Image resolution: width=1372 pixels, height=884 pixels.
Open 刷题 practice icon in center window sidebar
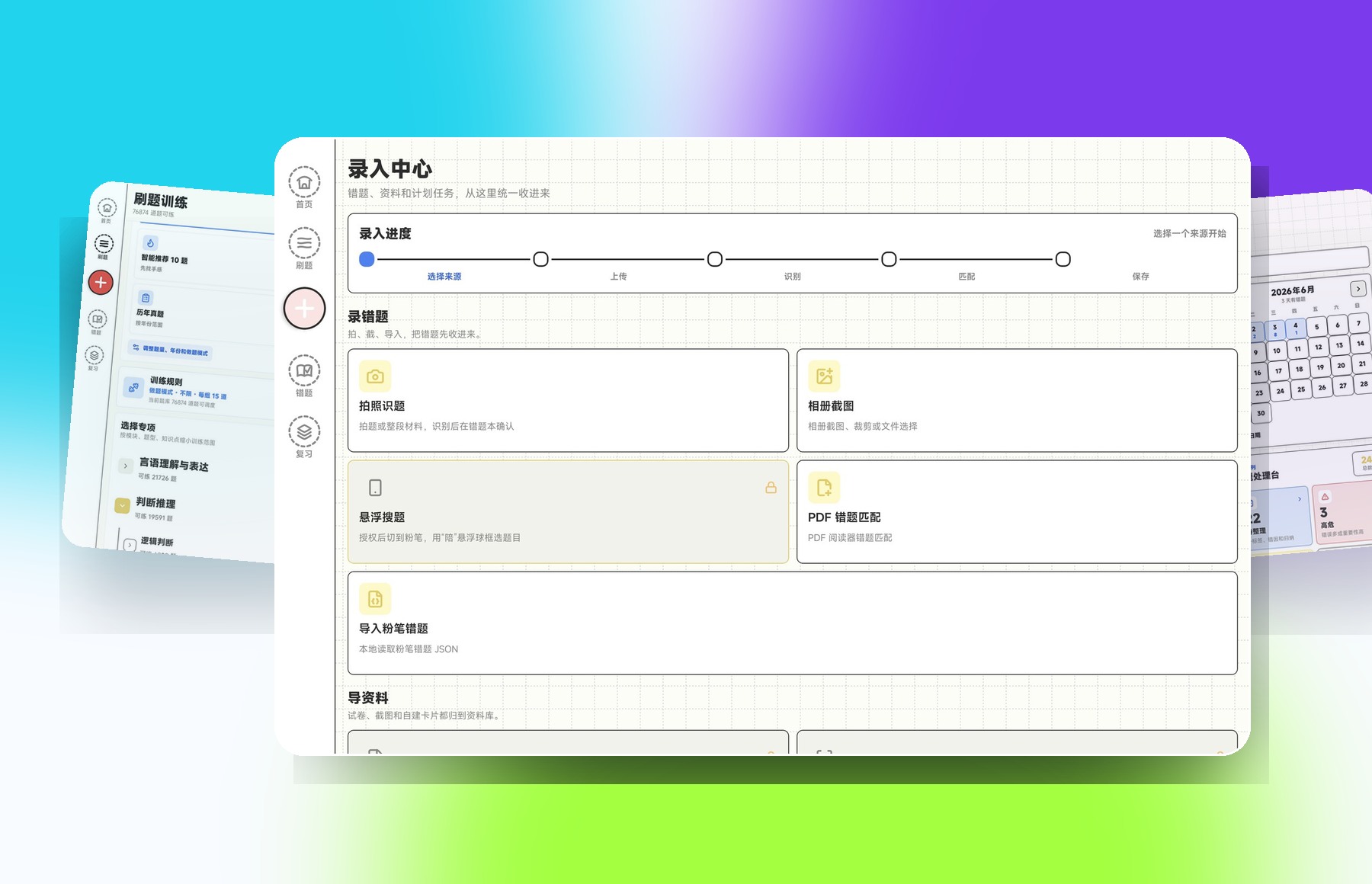(304, 243)
